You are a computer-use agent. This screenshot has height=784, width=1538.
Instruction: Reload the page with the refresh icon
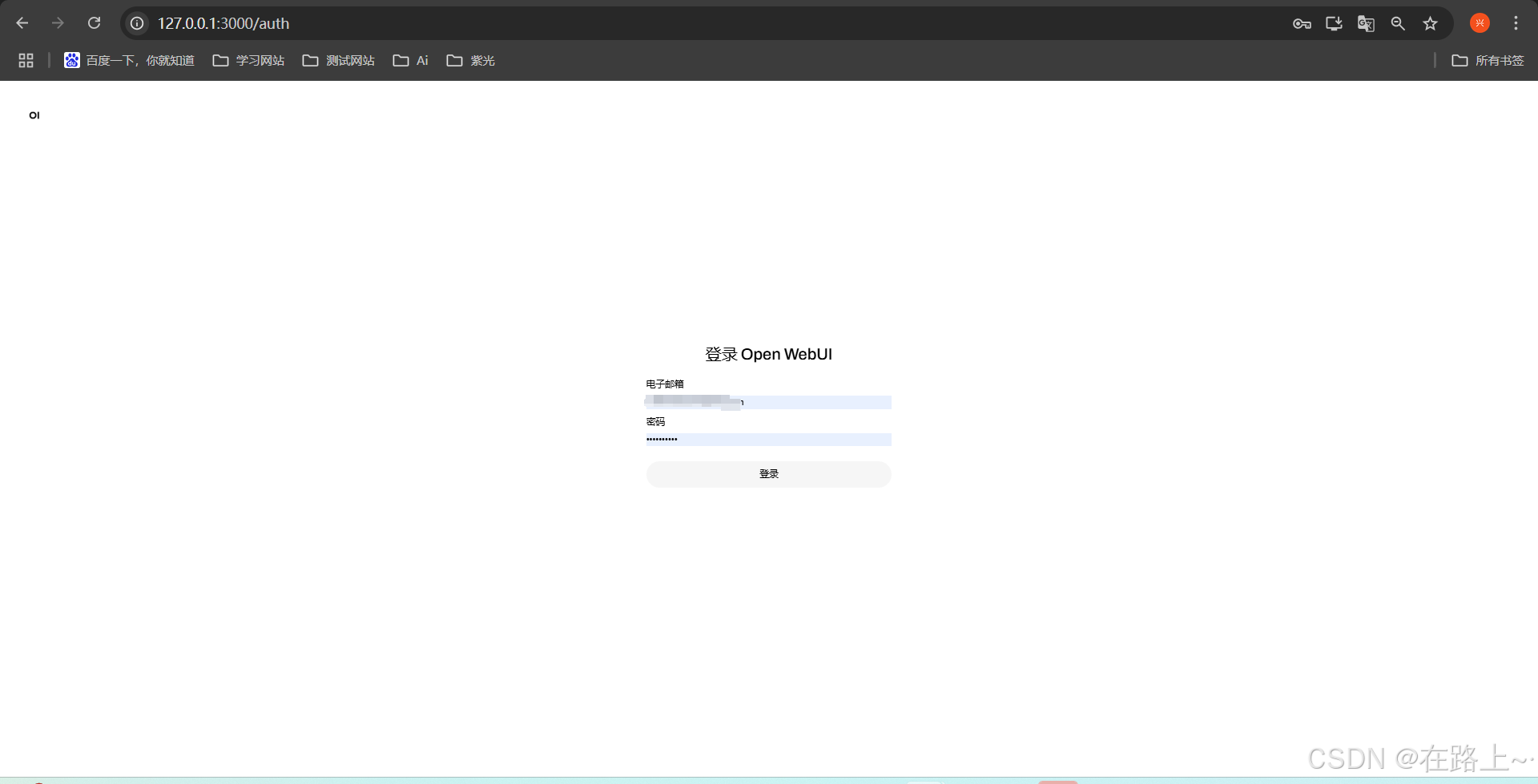click(x=94, y=23)
